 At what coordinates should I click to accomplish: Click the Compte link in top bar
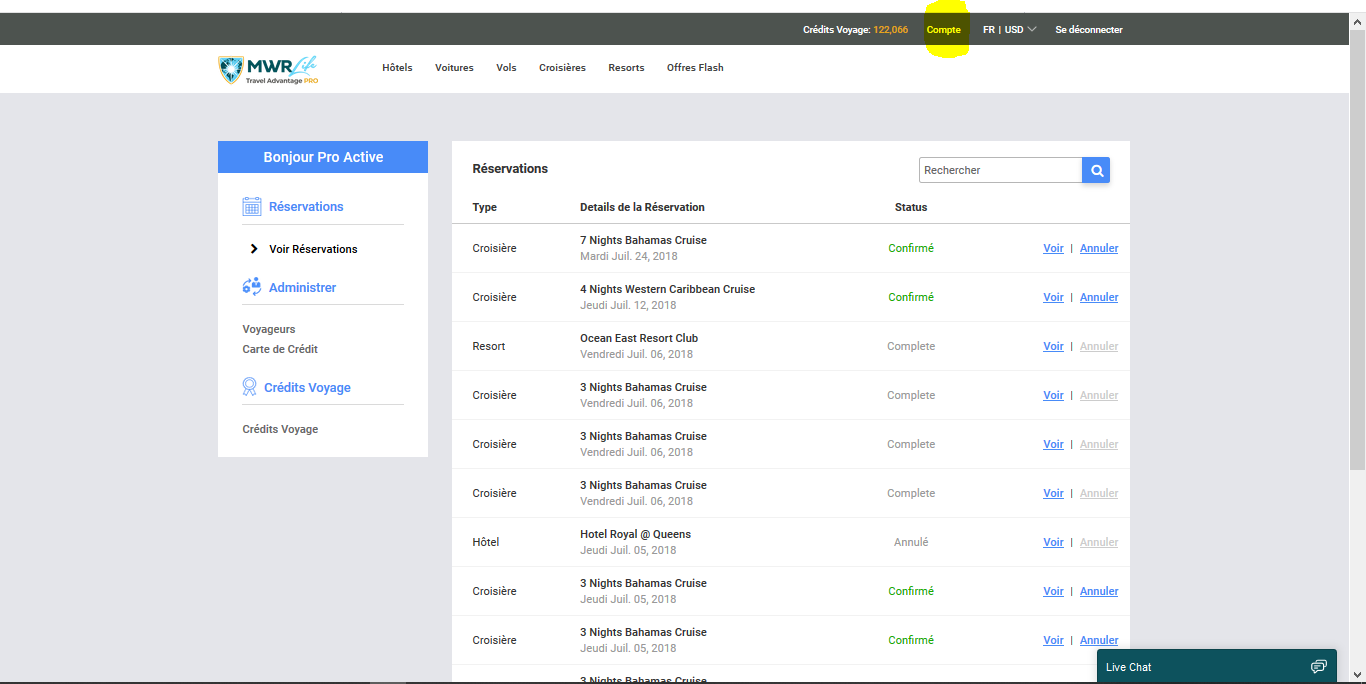click(943, 30)
